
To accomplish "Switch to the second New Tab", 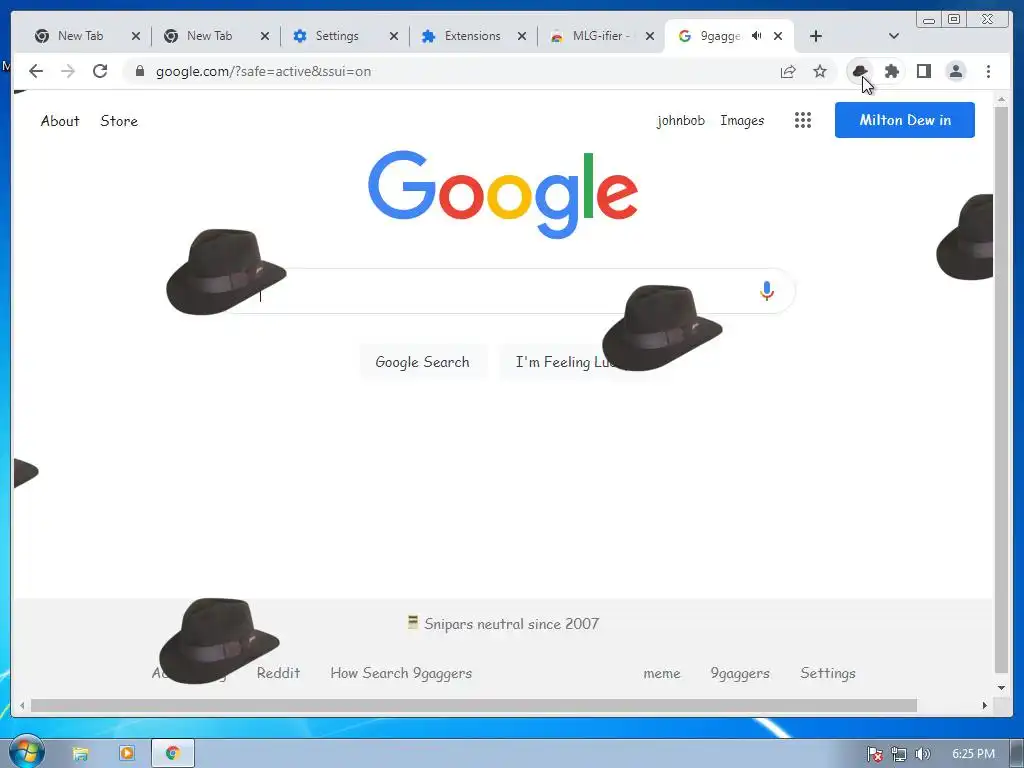I will (x=209, y=36).
